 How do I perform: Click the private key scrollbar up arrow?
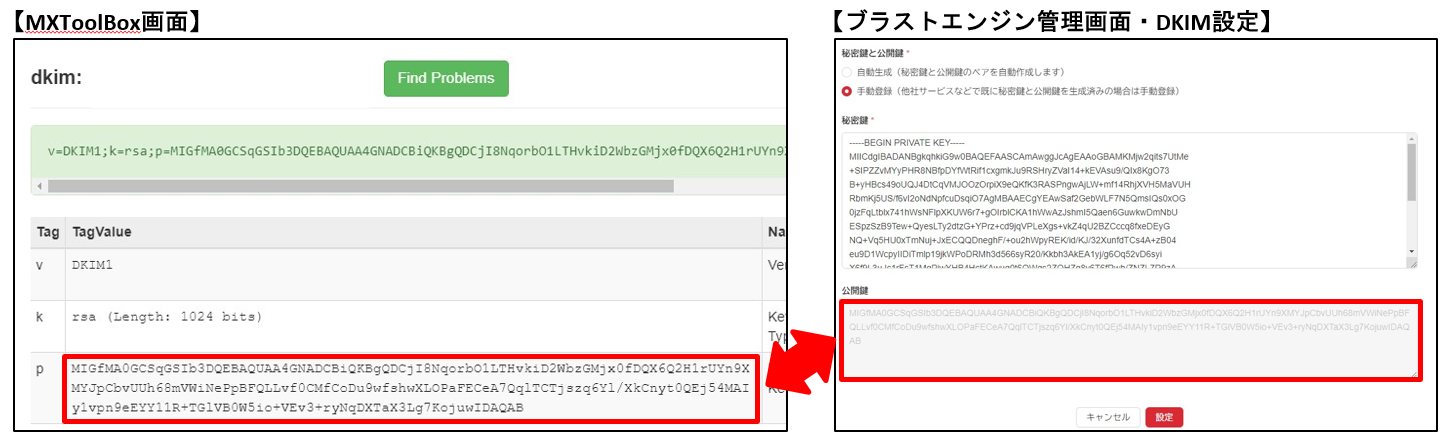click(1411, 140)
